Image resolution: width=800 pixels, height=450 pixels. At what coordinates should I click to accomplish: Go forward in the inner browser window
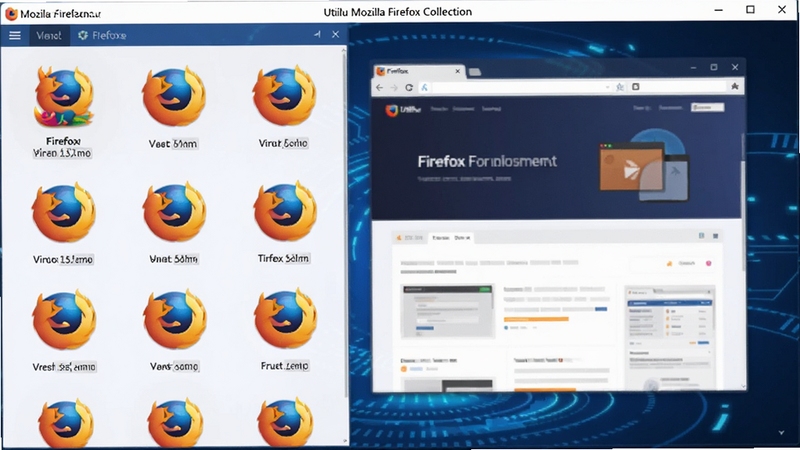pyautogui.click(x=393, y=88)
